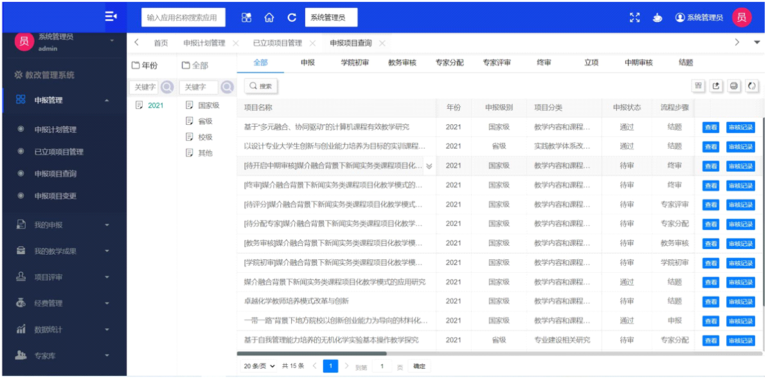Open 申报项目变更 in the sidebar
The image size is (768, 379).
pyautogui.click(x=55, y=196)
